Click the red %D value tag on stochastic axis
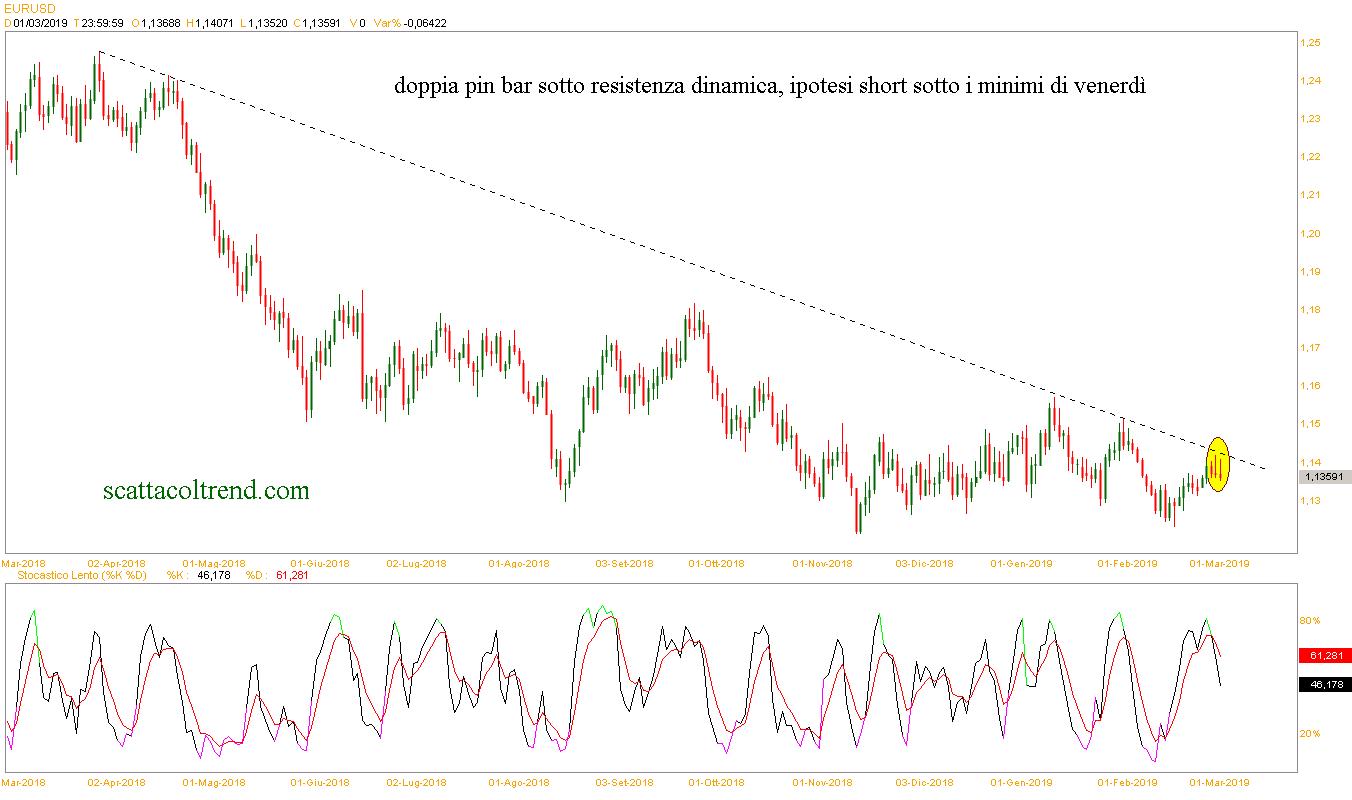The image size is (1352, 800). [x=1322, y=656]
